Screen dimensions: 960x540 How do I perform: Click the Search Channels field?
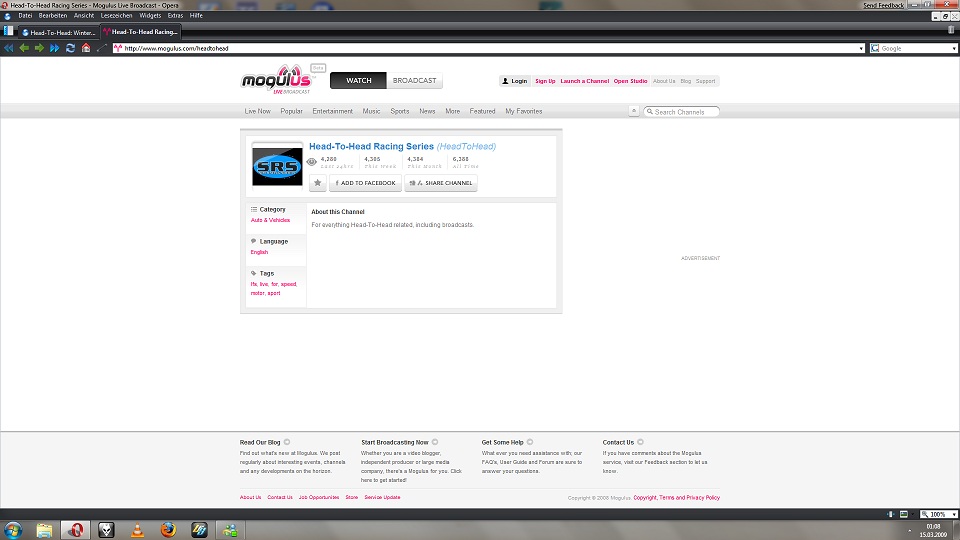(x=681, y=111)
